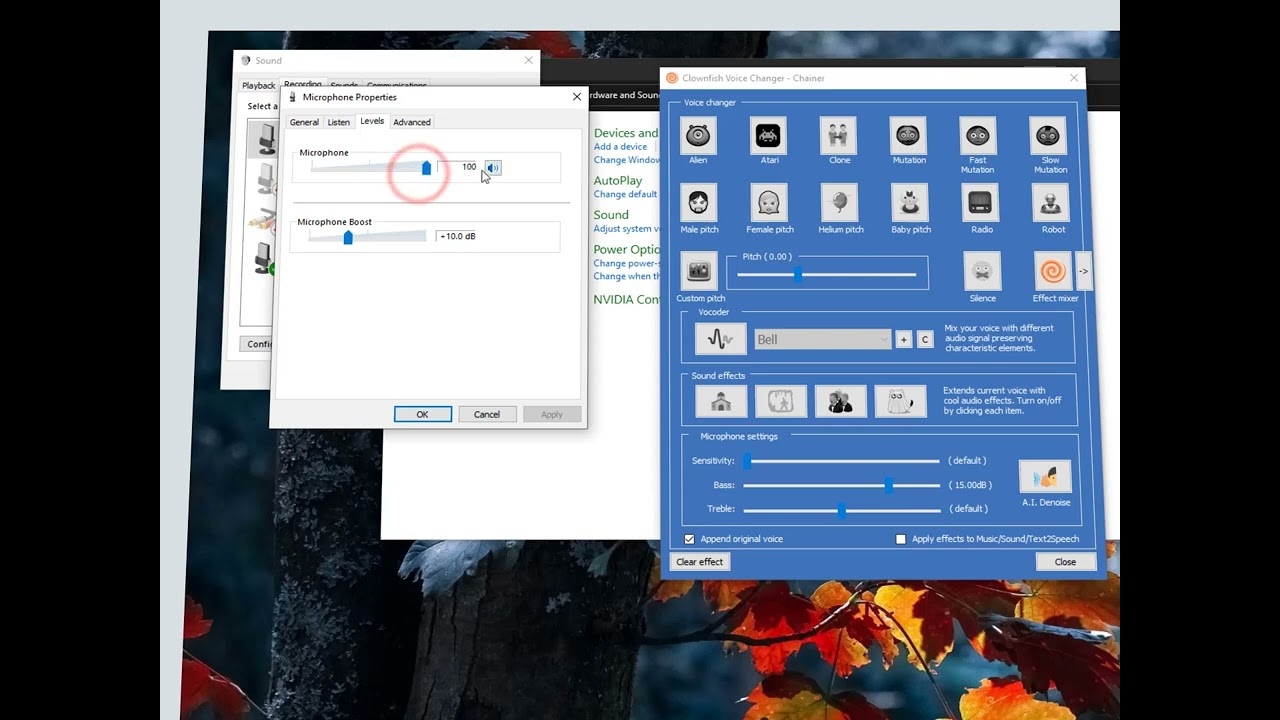Select the Atari voice effect
The width and height of the screenshot is (1280, 720).
[768, 135]
